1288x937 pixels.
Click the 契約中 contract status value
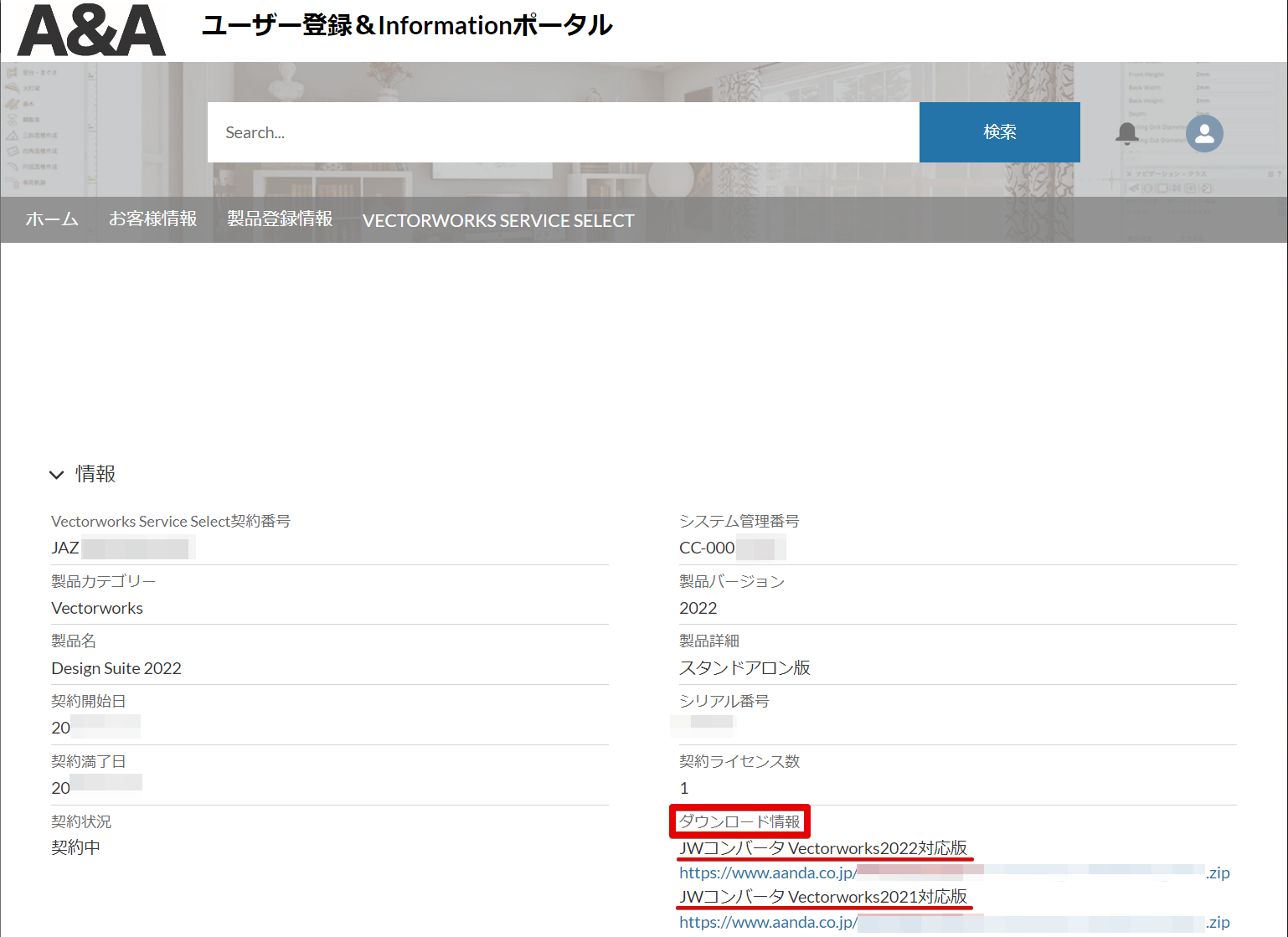(76, 847)
